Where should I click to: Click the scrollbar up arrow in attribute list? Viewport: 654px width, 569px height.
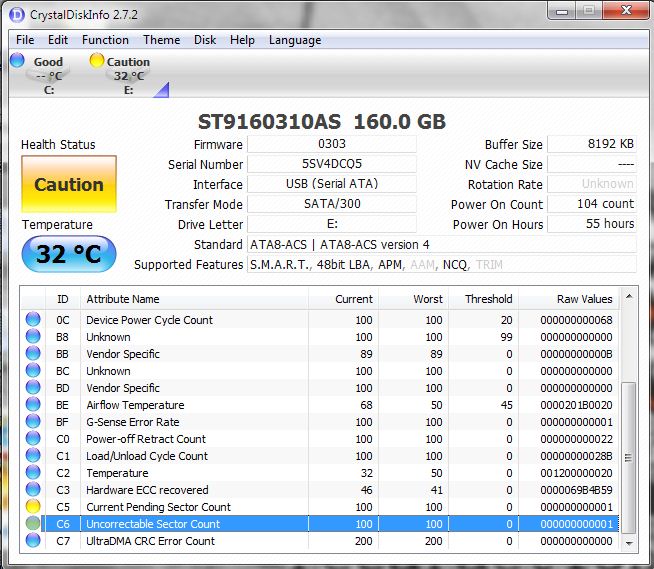pos(629,296)
